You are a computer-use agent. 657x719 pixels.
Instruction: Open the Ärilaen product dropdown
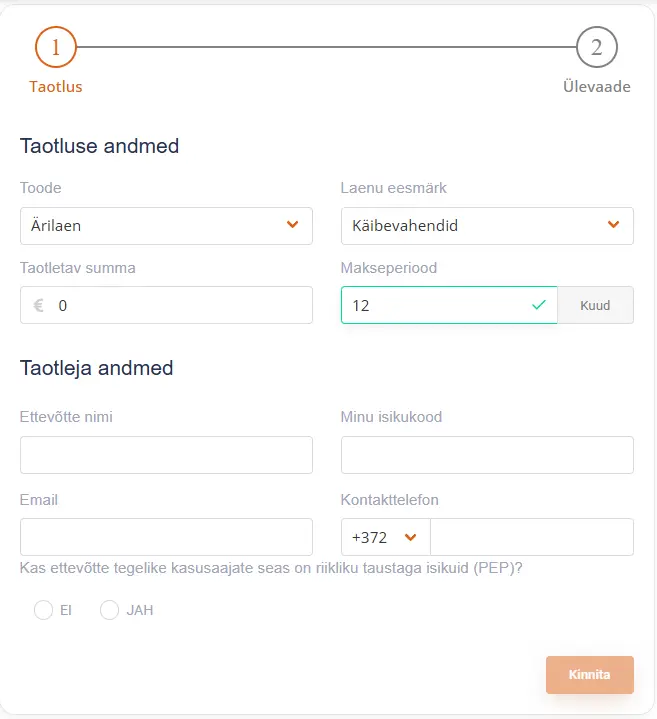[166, 226]
